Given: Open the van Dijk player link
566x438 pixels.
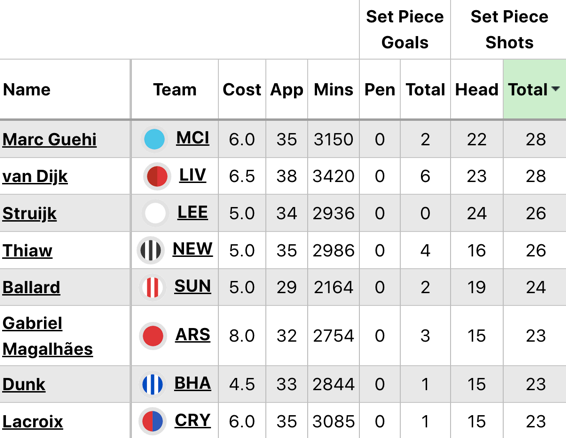Looking at the screenshot, I should point(35,177).
